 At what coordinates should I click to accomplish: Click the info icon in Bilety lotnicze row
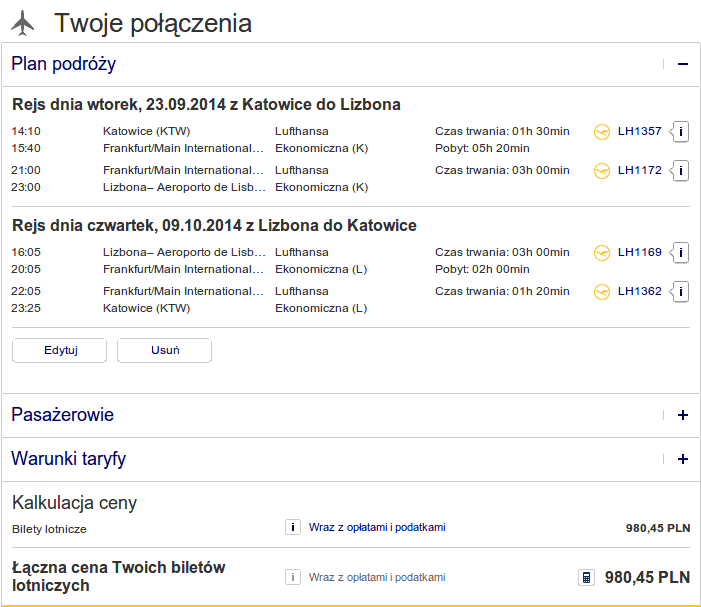coord(293,527)
